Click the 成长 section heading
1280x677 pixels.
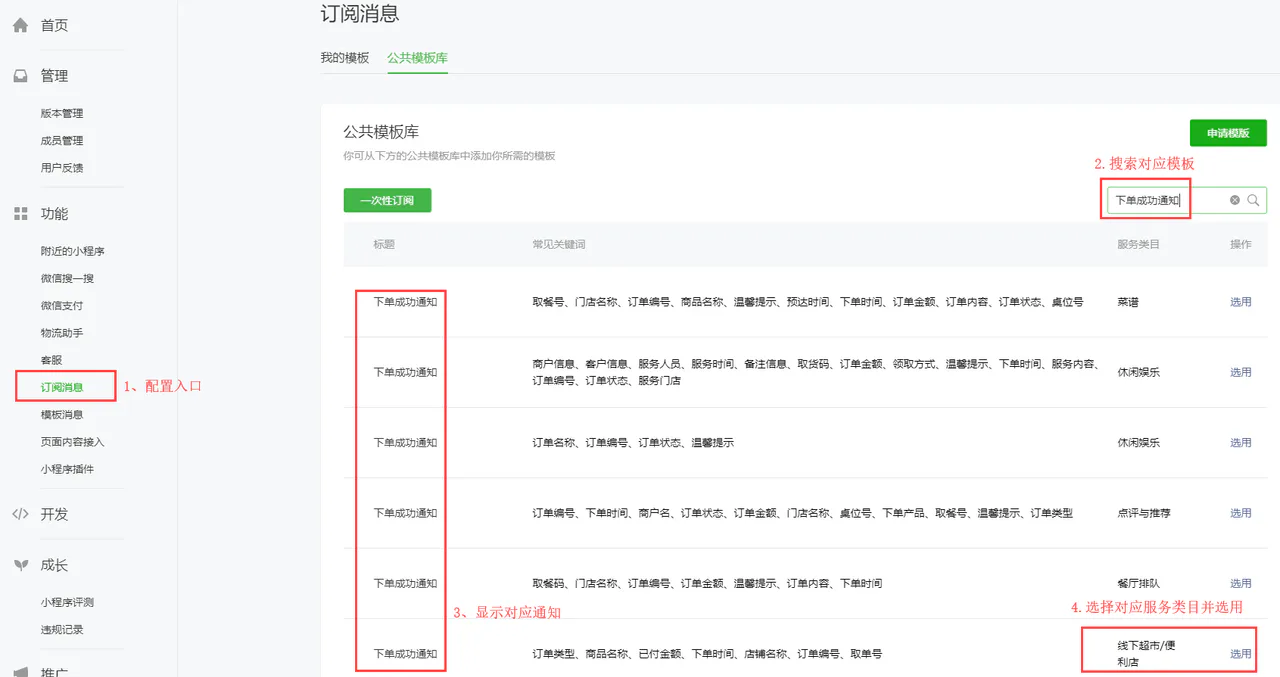(x=54, y=565)
